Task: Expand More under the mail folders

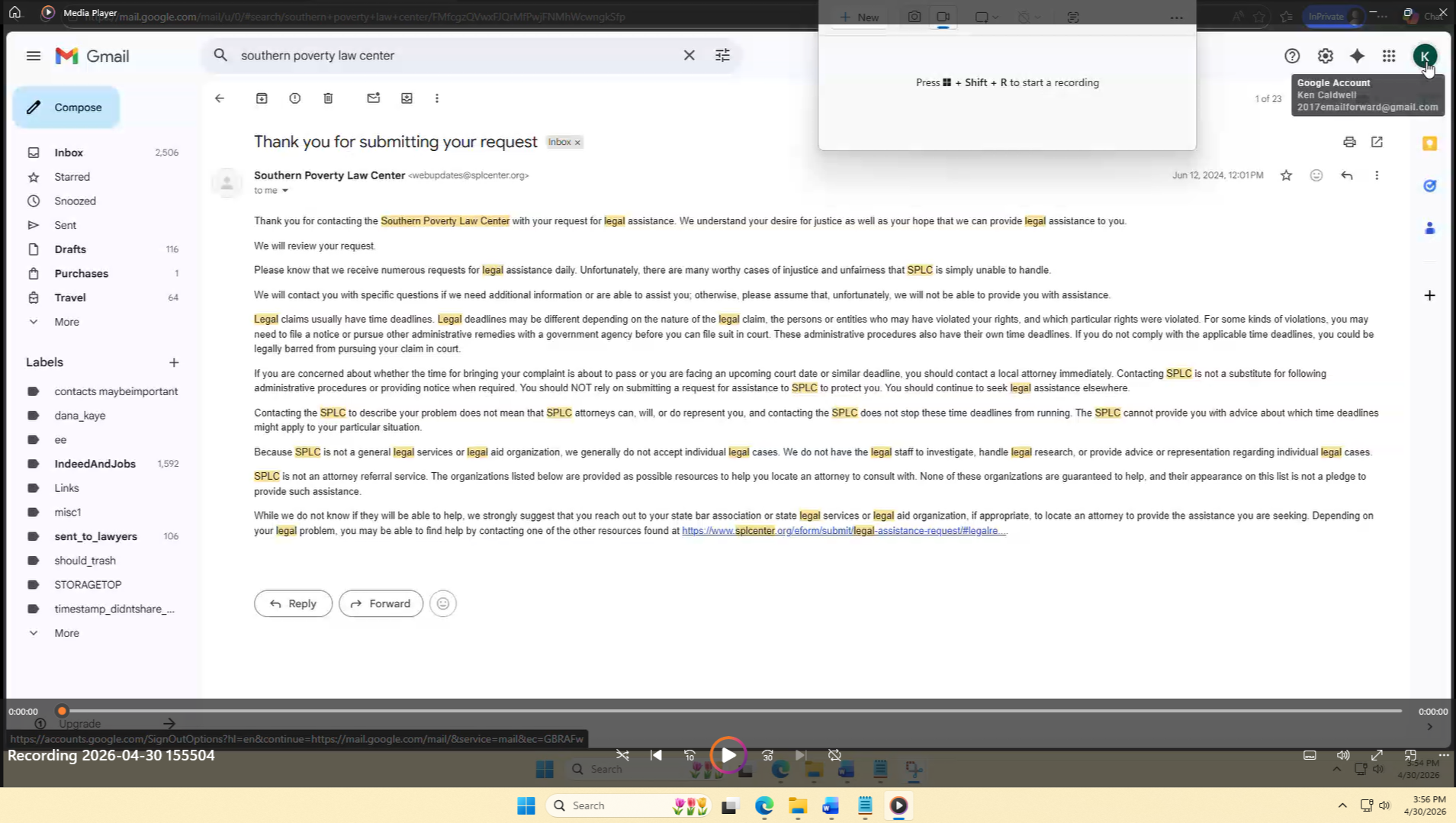Action: [66, 322]
